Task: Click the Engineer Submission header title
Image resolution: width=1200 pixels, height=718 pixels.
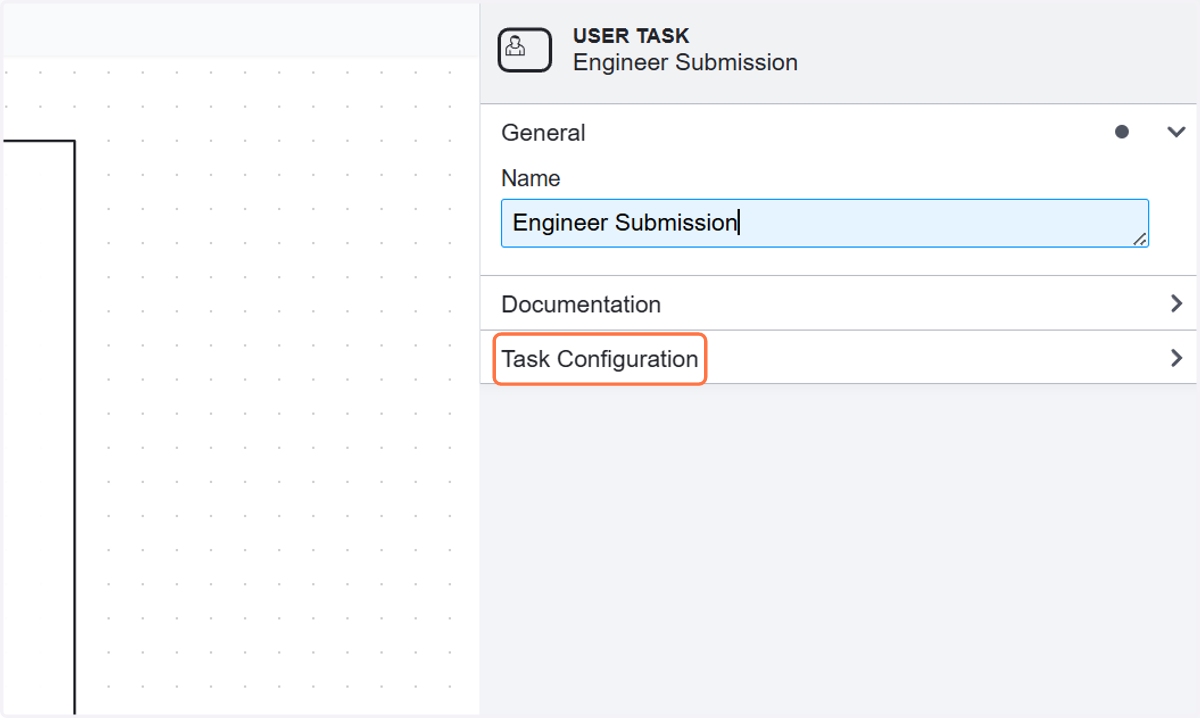Action: tap(685, 62)
